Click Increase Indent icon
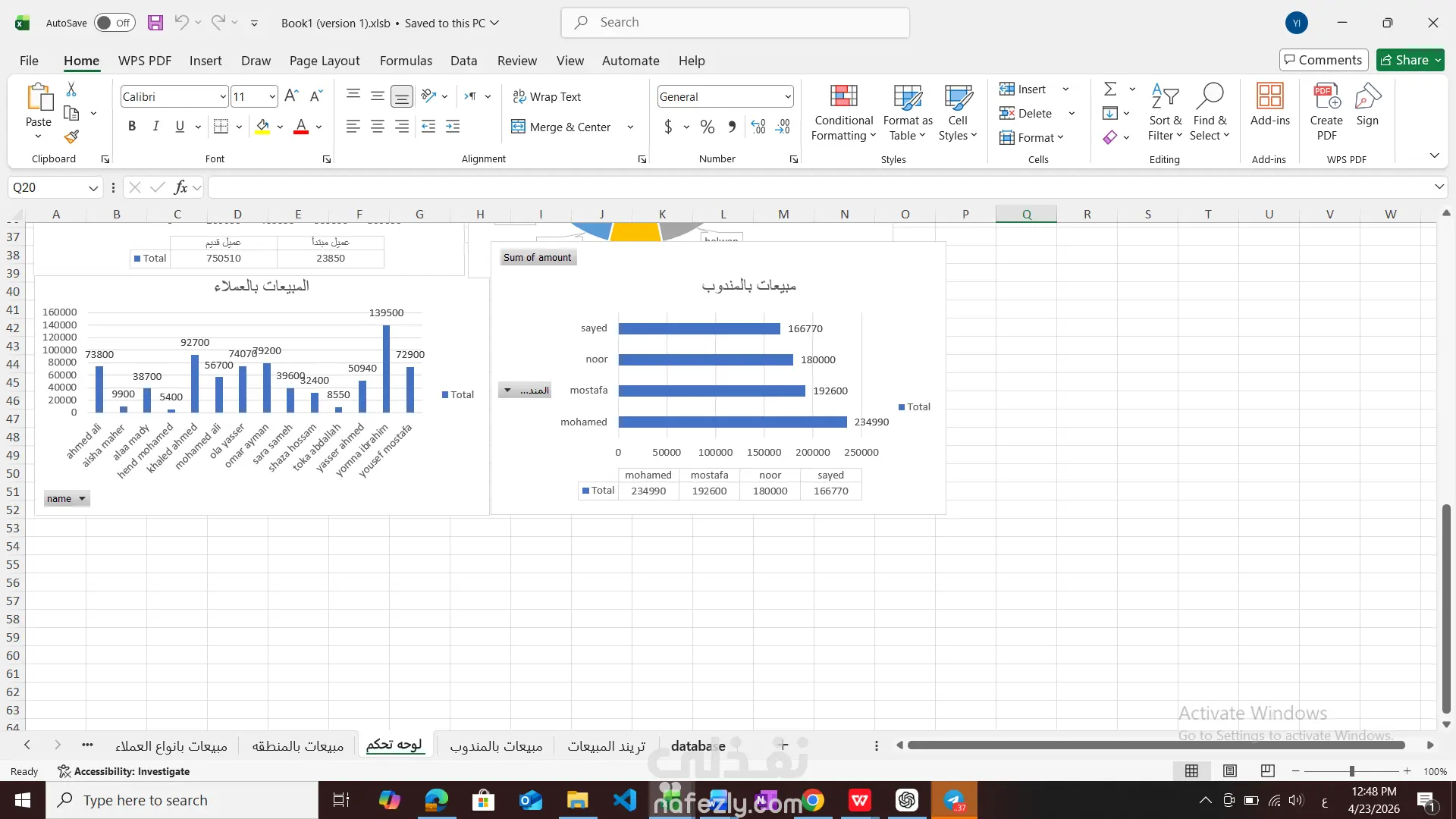The width and height of the screenshot is (1456, 819). 453,127
